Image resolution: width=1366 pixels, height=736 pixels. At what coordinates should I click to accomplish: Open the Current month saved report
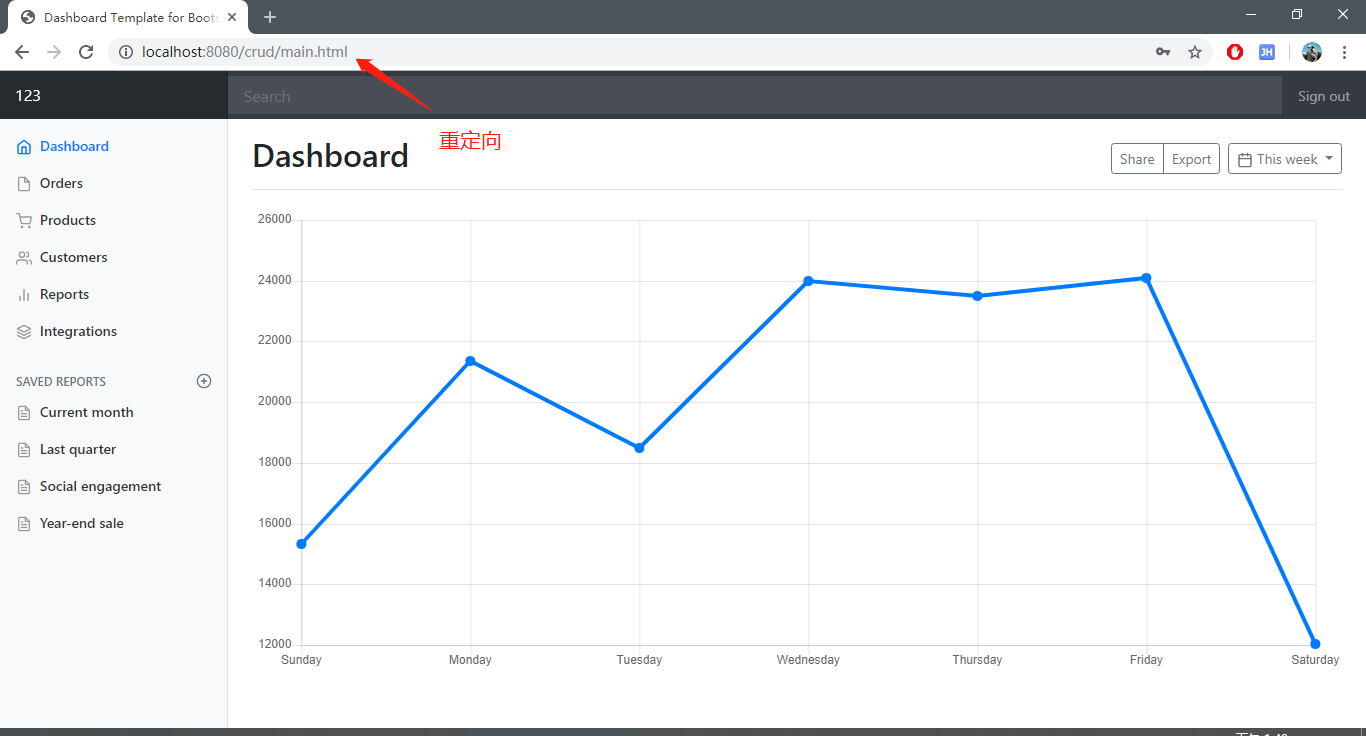86,412
